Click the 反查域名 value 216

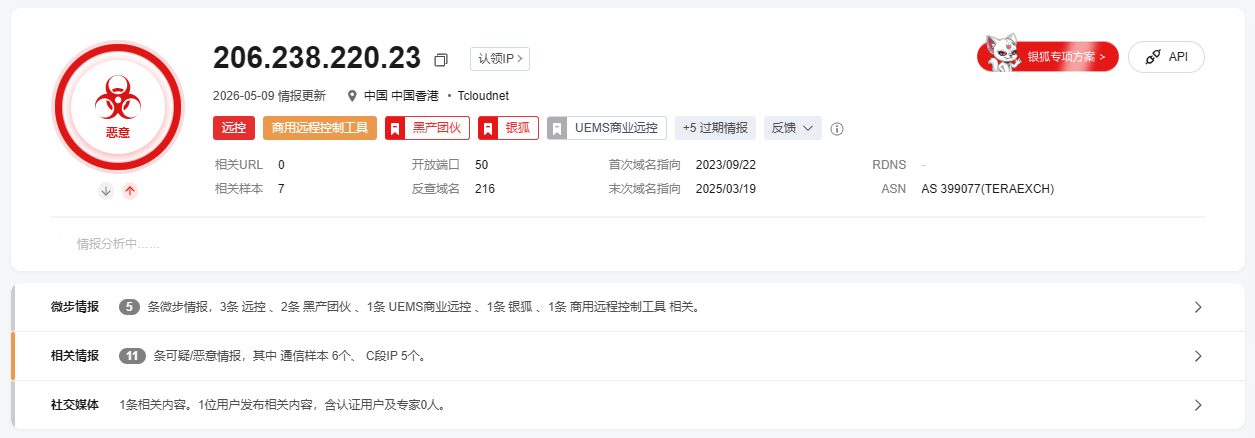tap(485, 188)
